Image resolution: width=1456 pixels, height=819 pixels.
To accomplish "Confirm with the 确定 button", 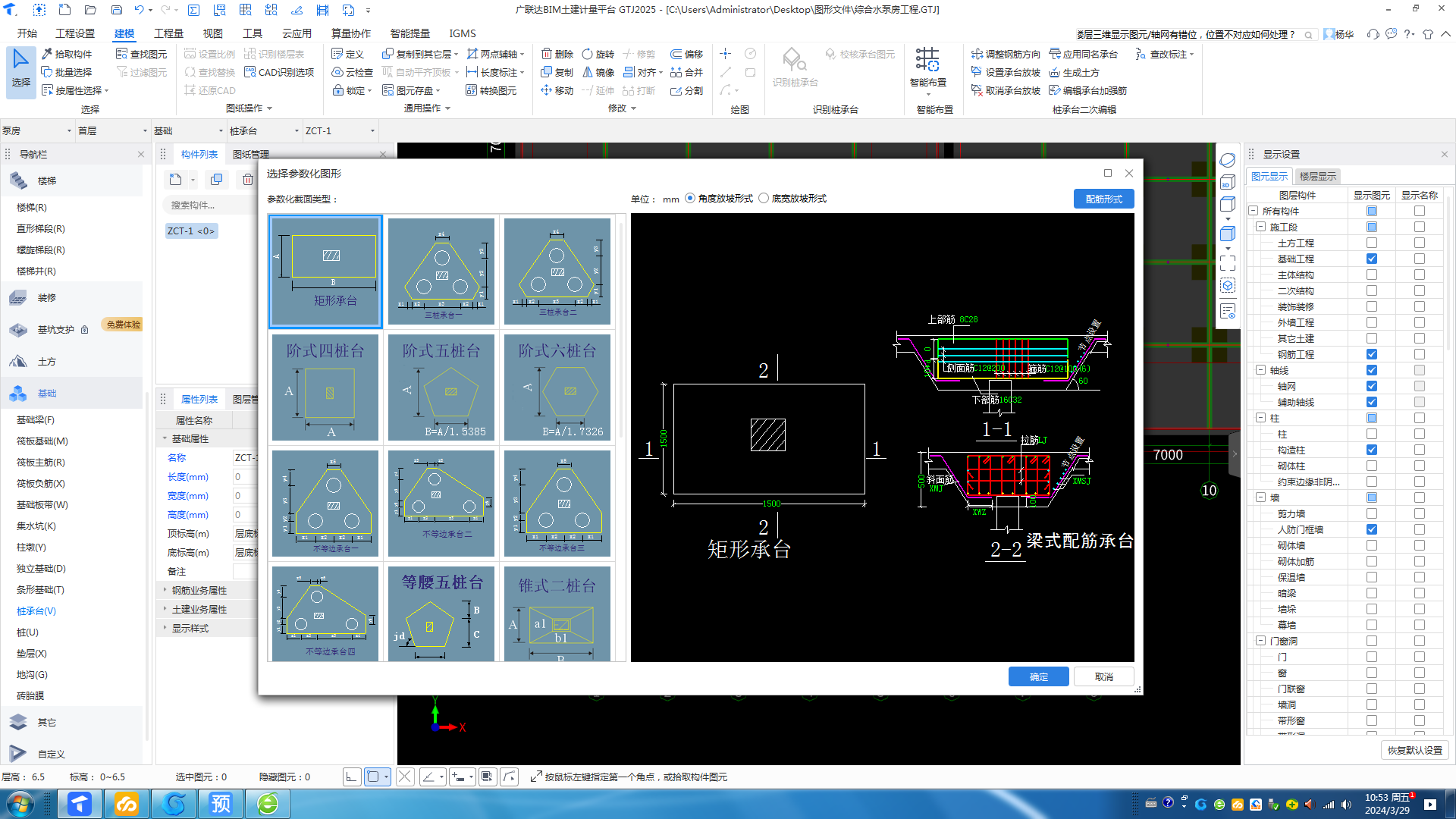I will pos(1038,676).
